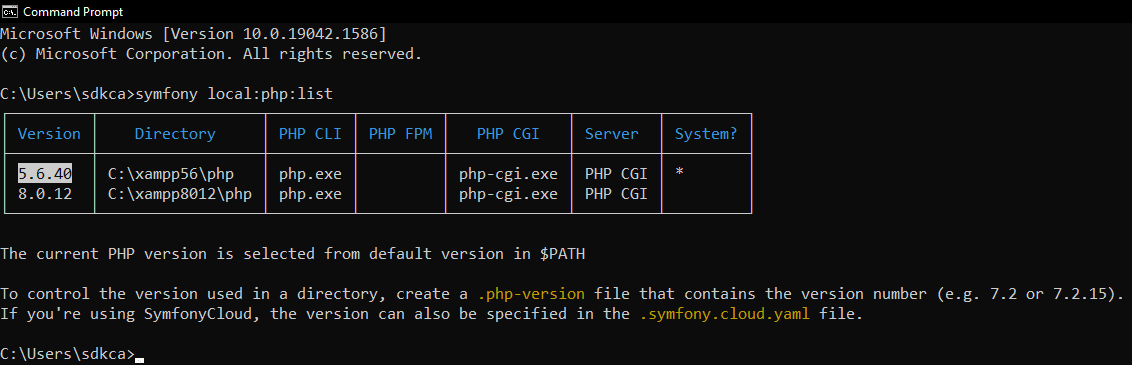Viewport: 1132px width, 365px height.
Task: Click the Command Prompt window title text
Action: (x=74, y=12)
